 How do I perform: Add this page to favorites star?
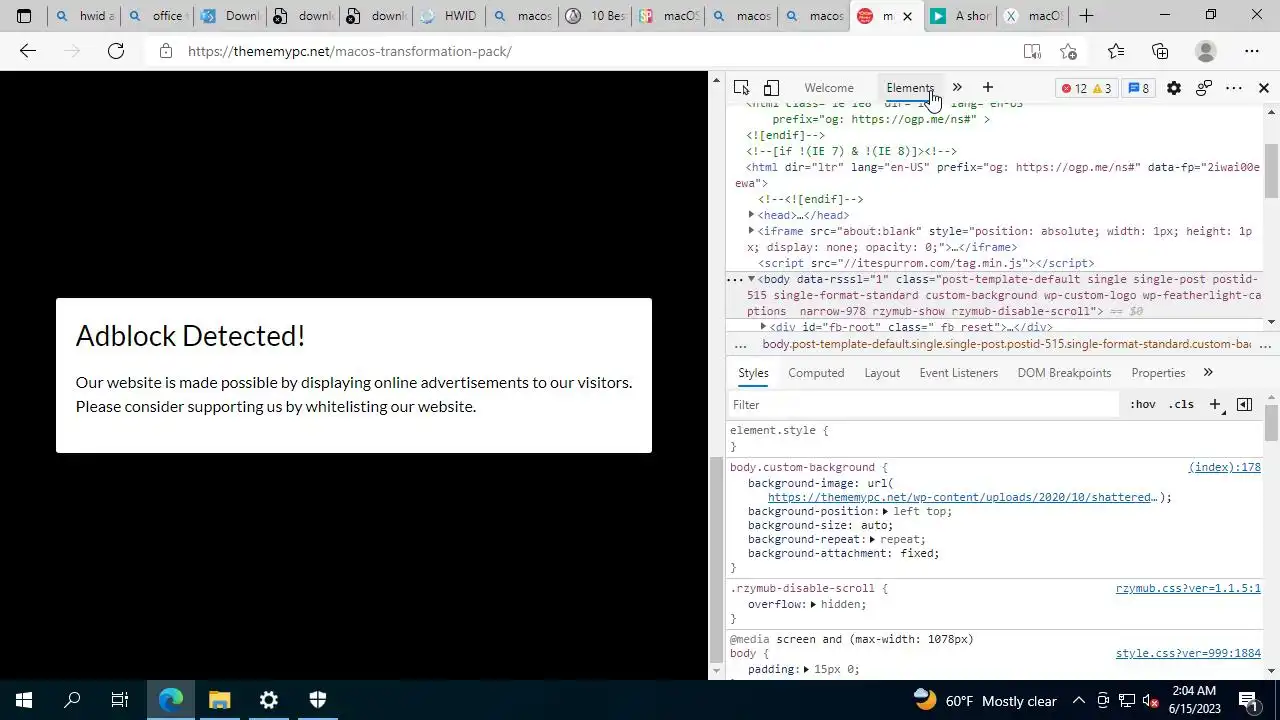coord(1069,51)
